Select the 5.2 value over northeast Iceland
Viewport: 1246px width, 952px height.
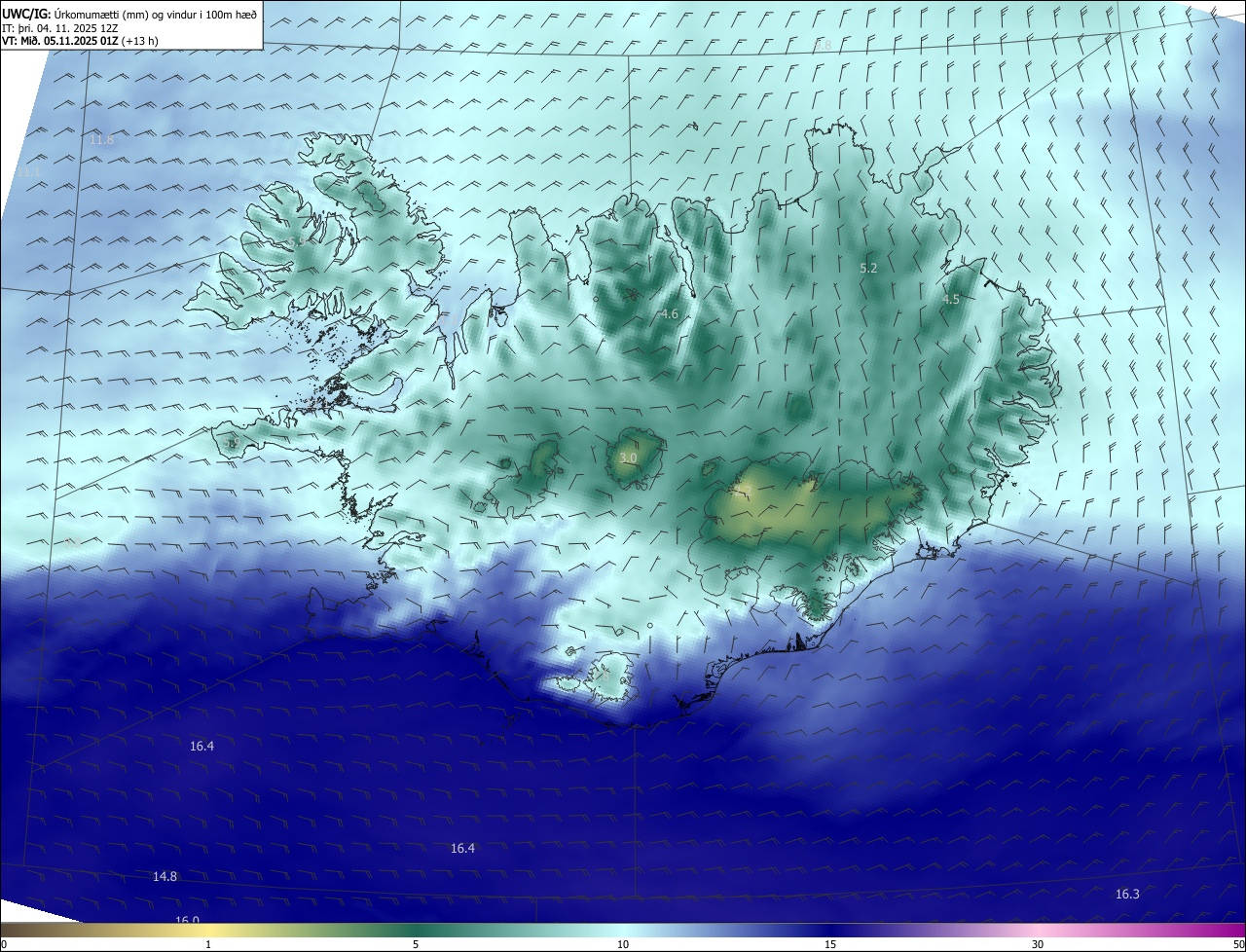point(868,268)
